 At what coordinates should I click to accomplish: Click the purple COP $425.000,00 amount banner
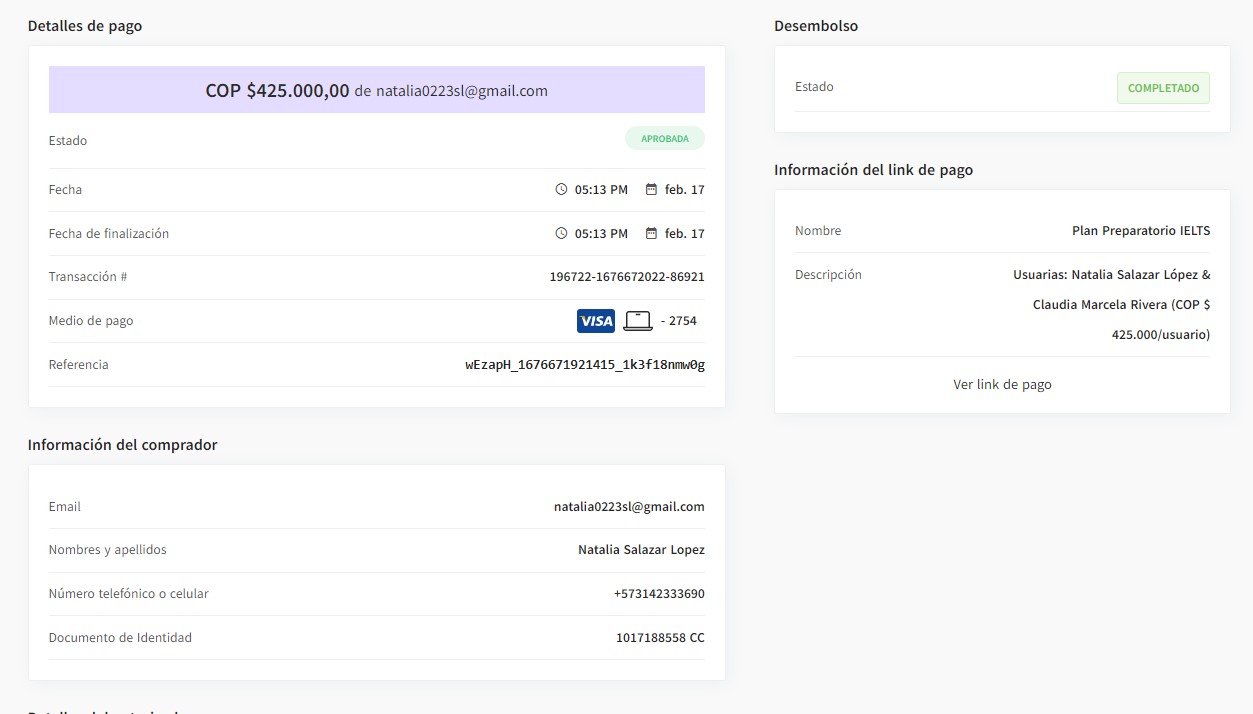pos(376,90)
